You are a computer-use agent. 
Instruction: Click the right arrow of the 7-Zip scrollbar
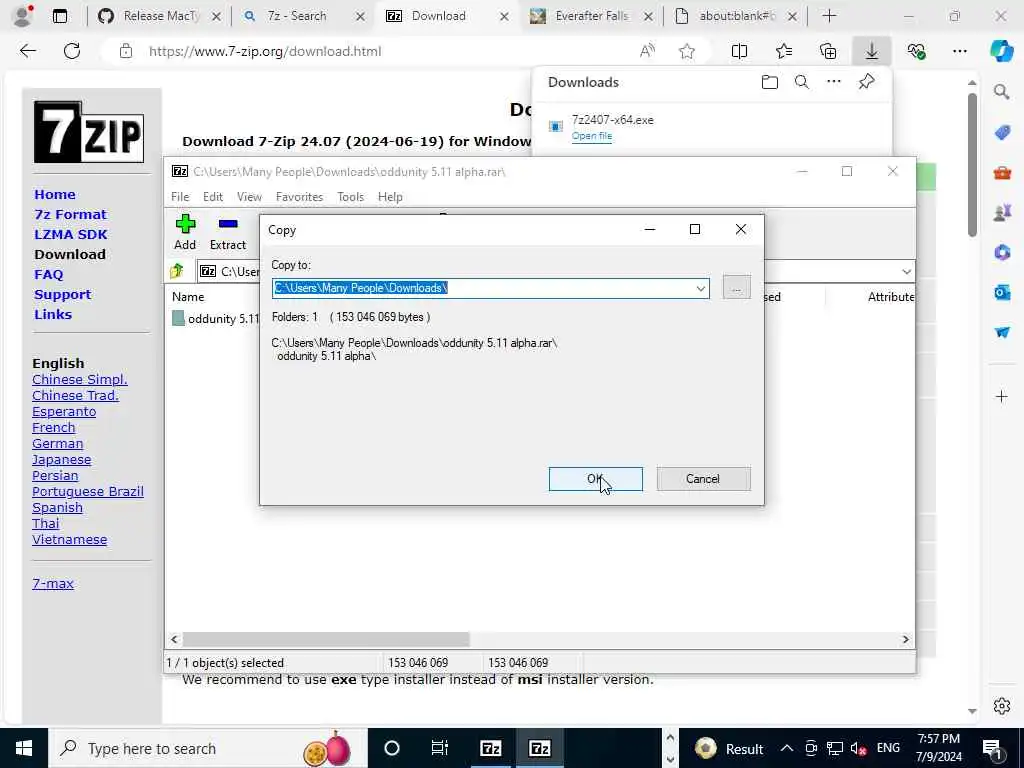(x=905, y=639)
